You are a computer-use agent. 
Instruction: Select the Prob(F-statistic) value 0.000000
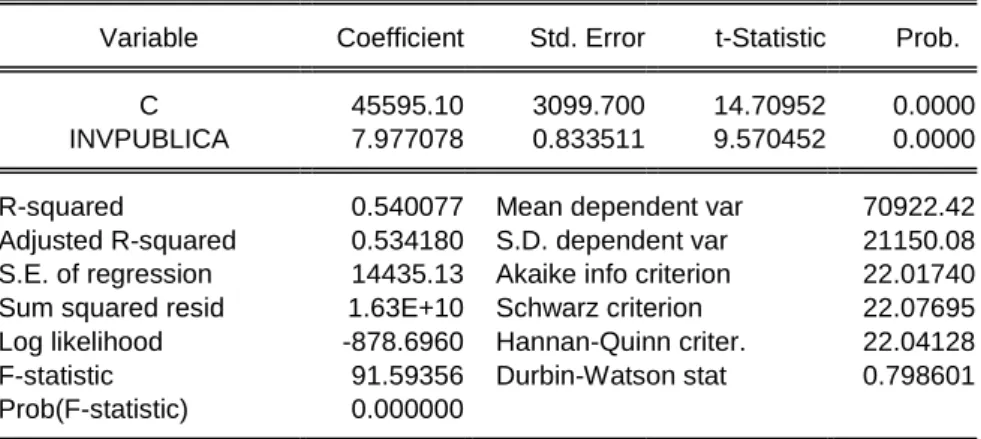point(407,409)
